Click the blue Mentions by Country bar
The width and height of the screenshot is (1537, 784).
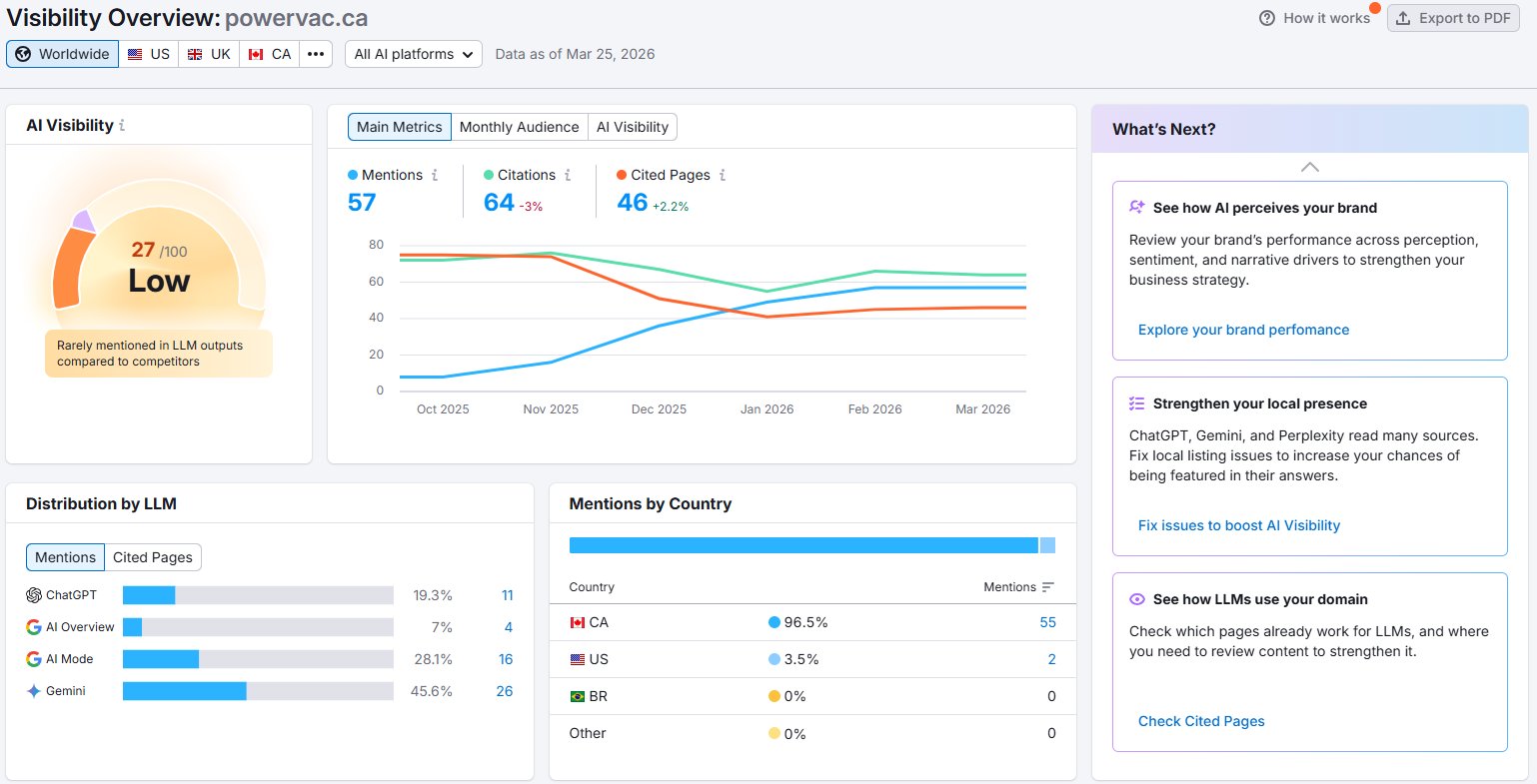tap(803, 545)
